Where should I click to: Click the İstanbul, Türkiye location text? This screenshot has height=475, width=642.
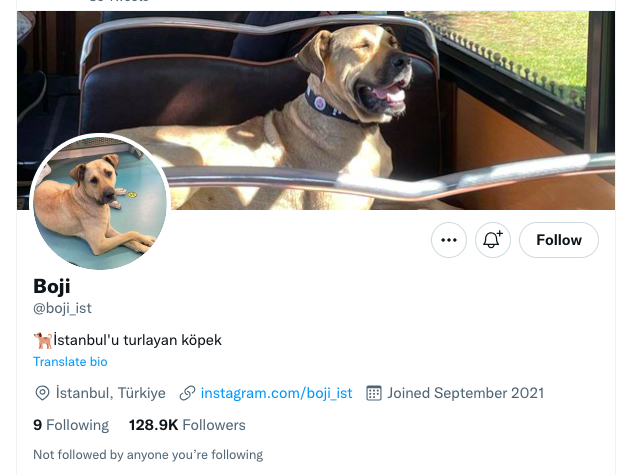pos(111,393)
